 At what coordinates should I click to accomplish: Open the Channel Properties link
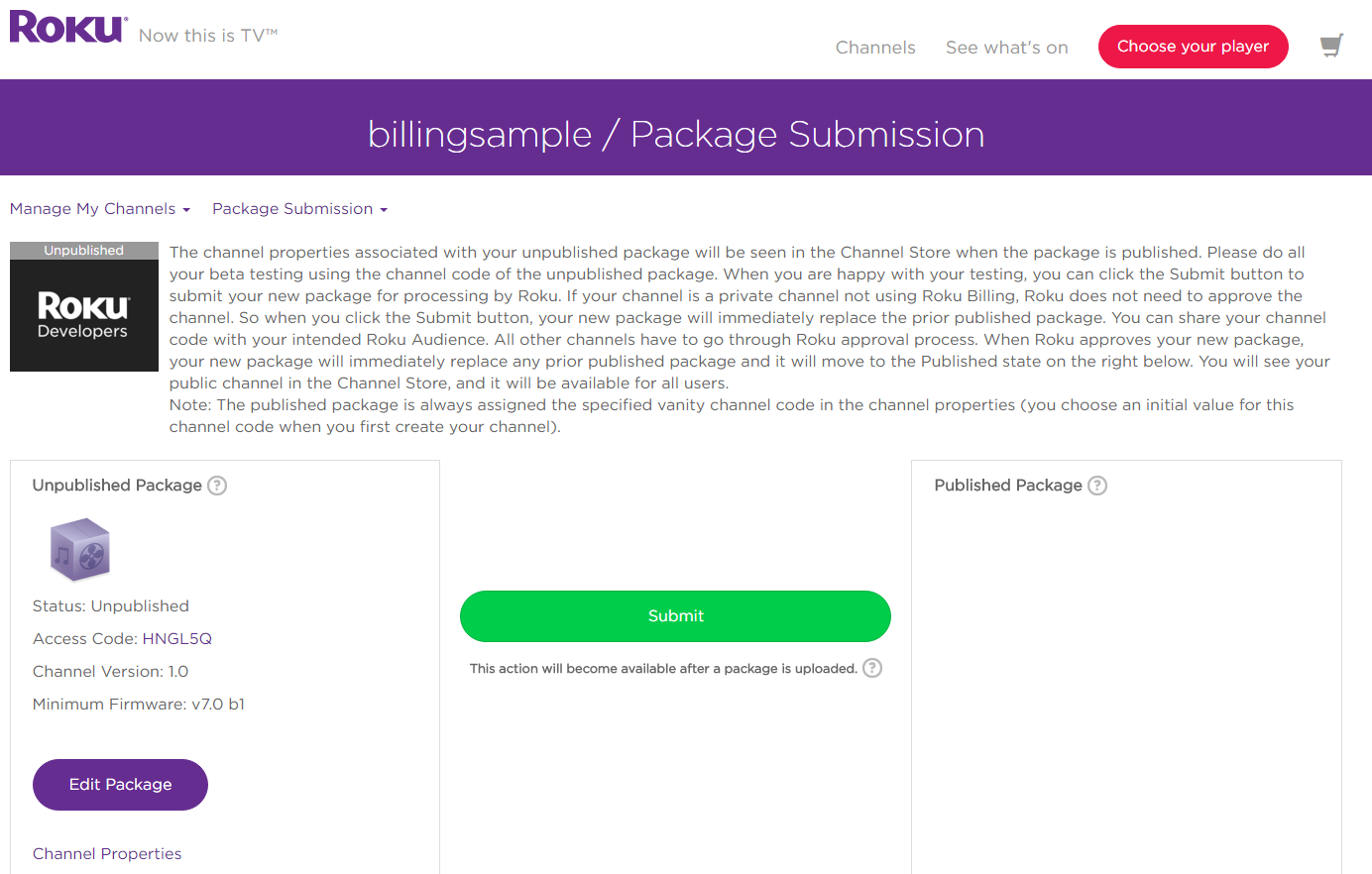pos(107,854)
